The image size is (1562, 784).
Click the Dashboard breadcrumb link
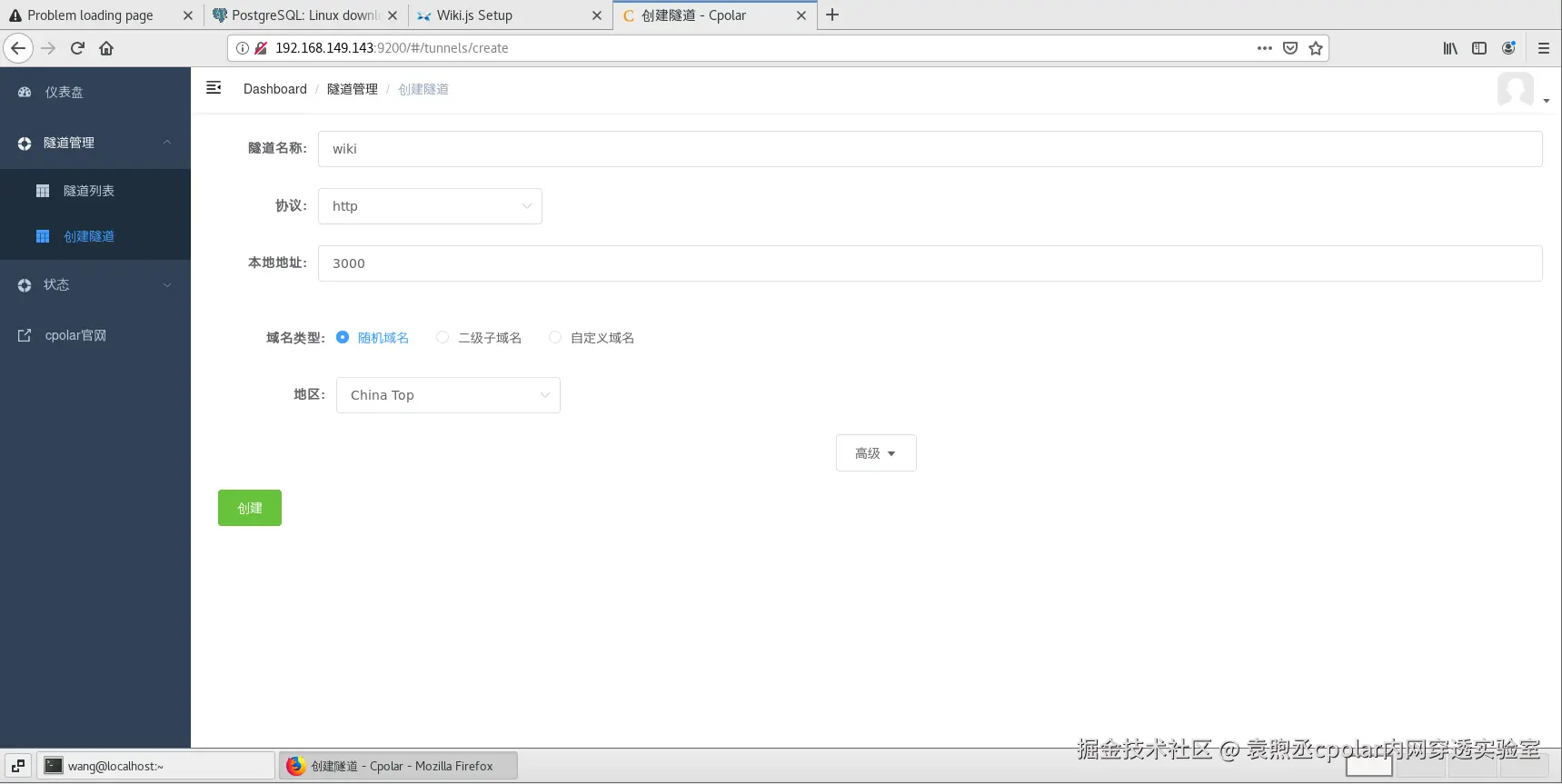tap(275, 89)
